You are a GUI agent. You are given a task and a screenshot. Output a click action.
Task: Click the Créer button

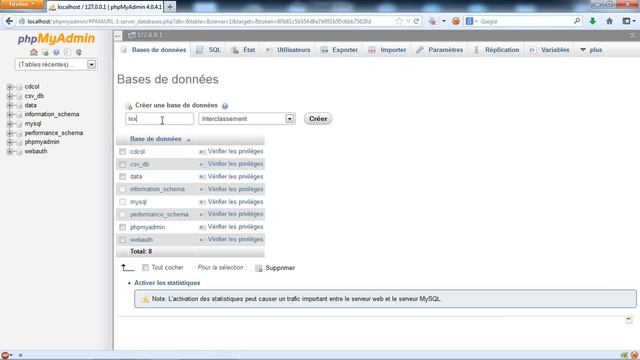pyautogui.click(x=318, y=119)
